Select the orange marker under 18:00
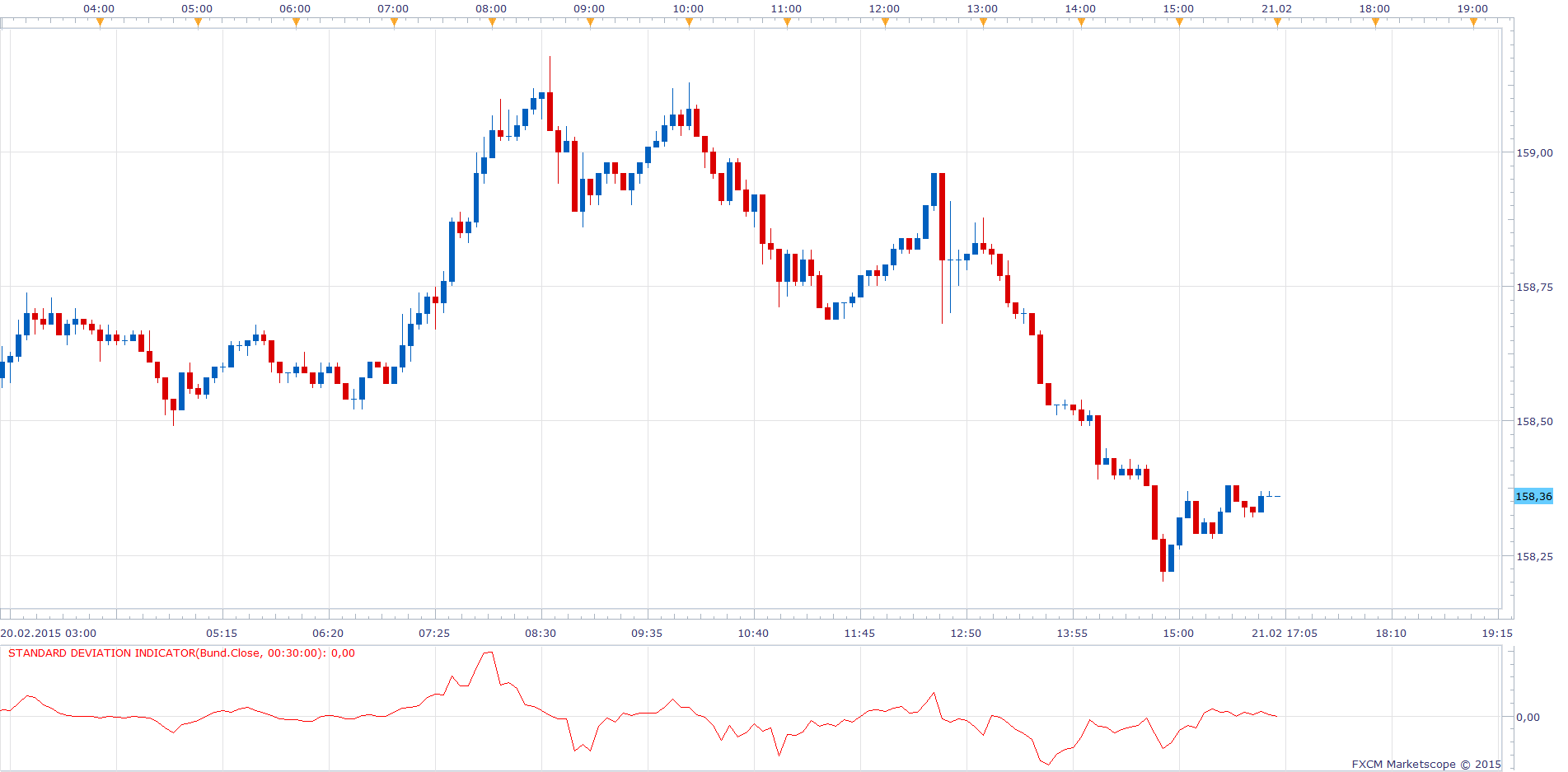Image resolution: width=1568 pixels, height=772 pixels. coord(1375,22)
